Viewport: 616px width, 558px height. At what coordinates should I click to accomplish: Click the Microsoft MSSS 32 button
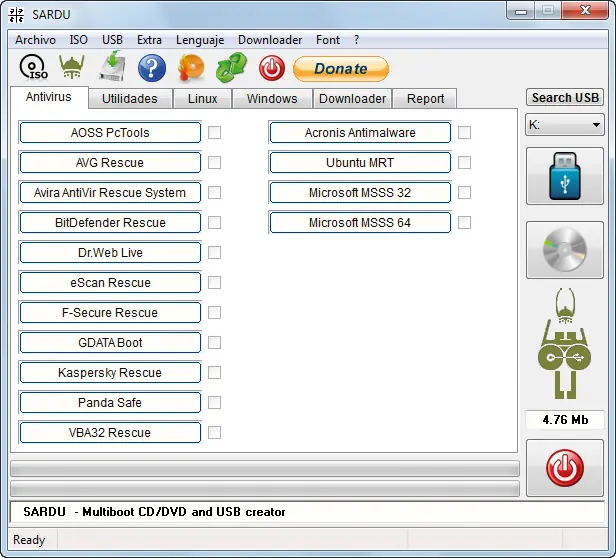360,193
